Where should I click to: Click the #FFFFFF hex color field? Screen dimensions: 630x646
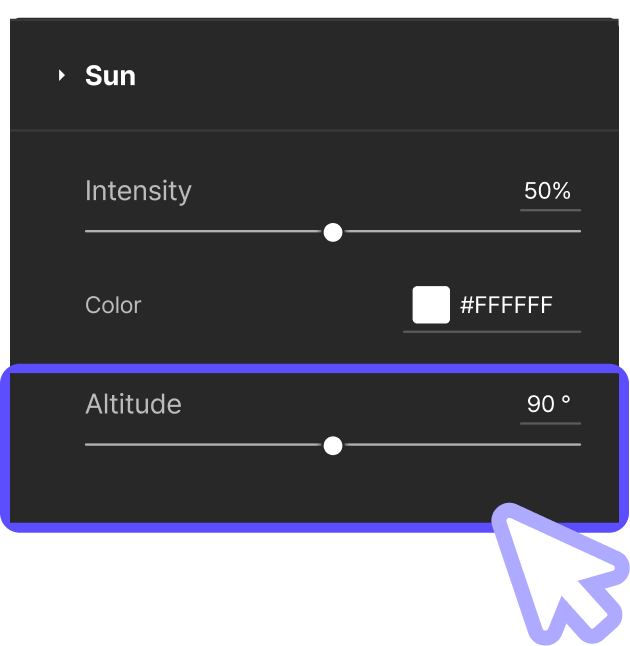506,305
